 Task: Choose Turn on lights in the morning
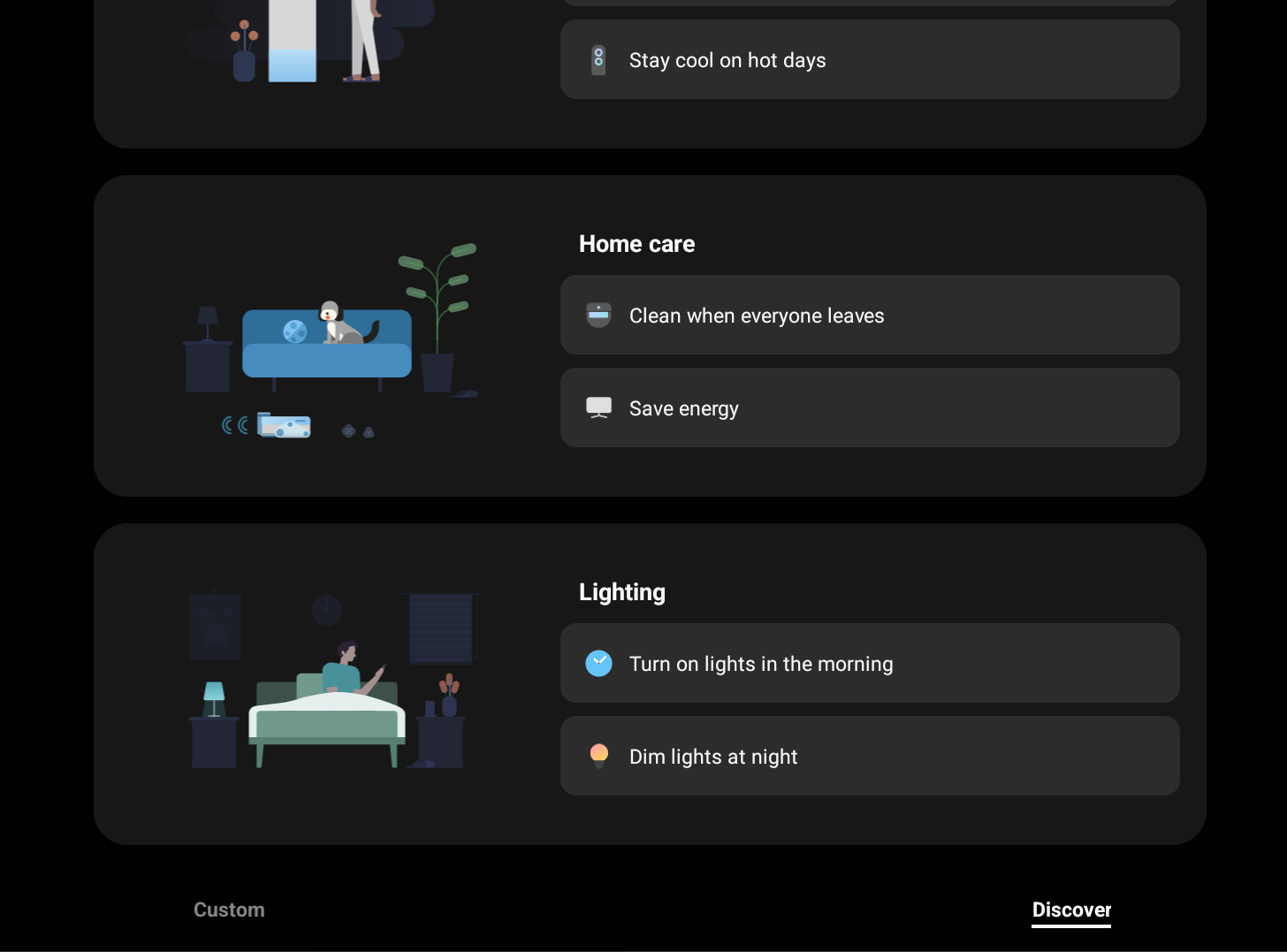click(870, 663)
